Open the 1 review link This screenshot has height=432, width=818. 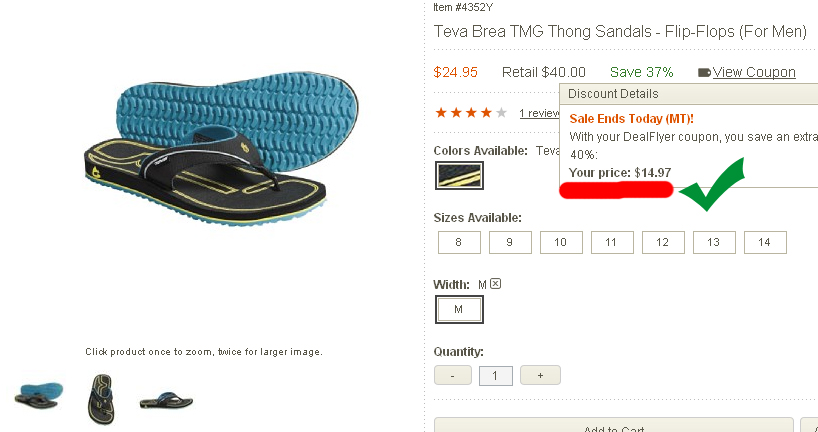(540, 113)
